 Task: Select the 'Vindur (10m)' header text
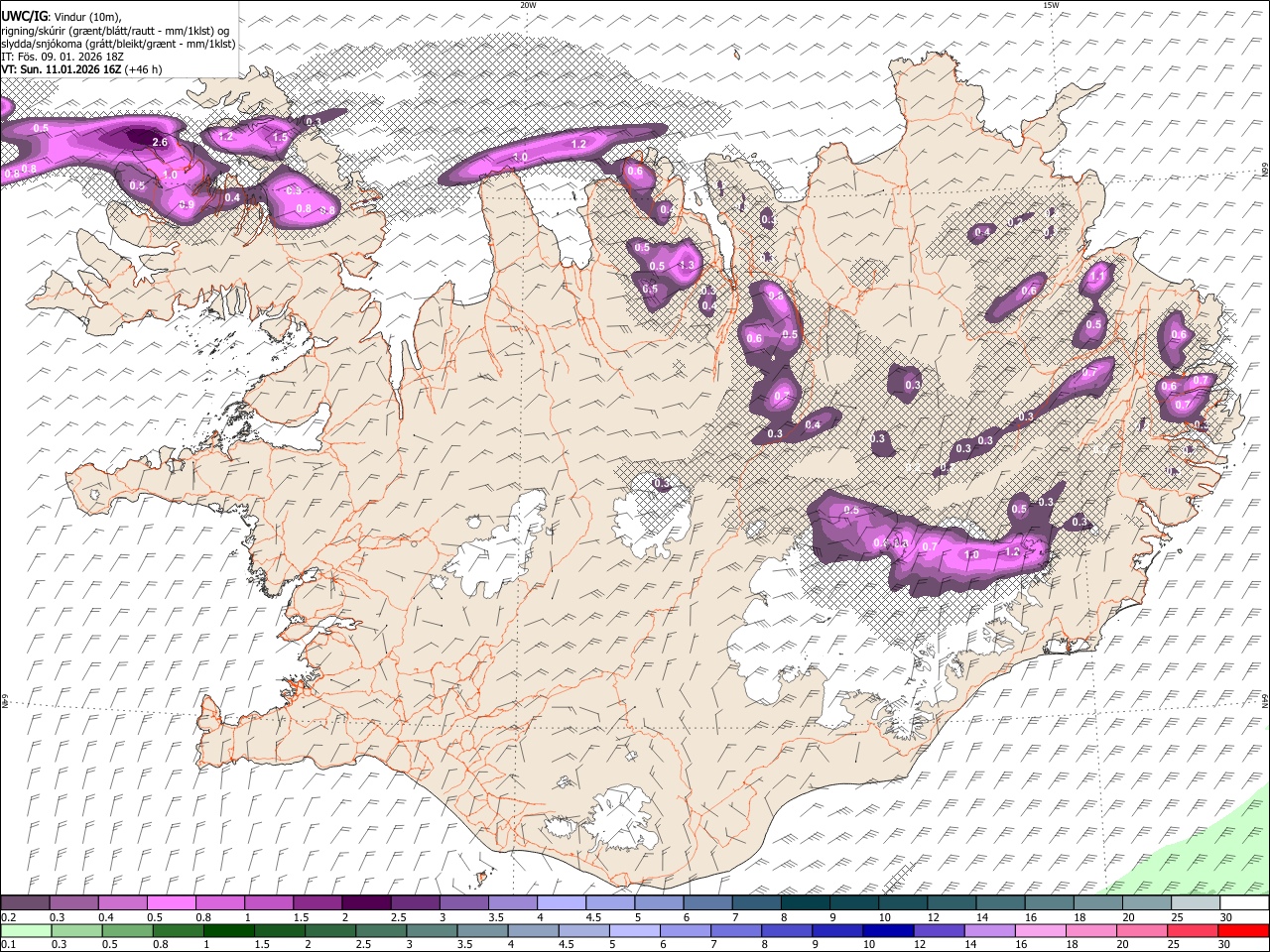(x=87, y=17)
